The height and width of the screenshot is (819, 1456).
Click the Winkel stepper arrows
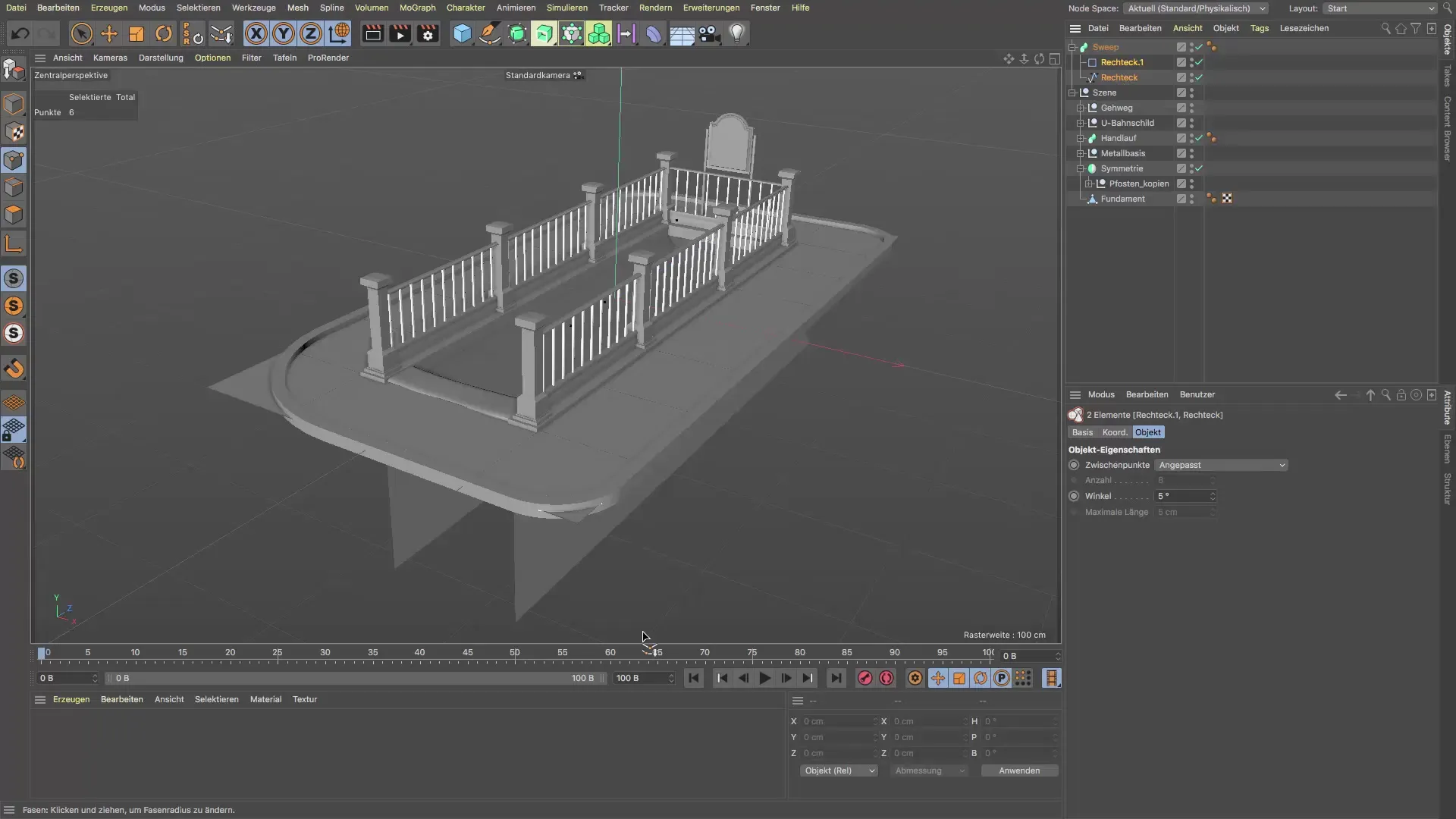tap(1213, 496)
